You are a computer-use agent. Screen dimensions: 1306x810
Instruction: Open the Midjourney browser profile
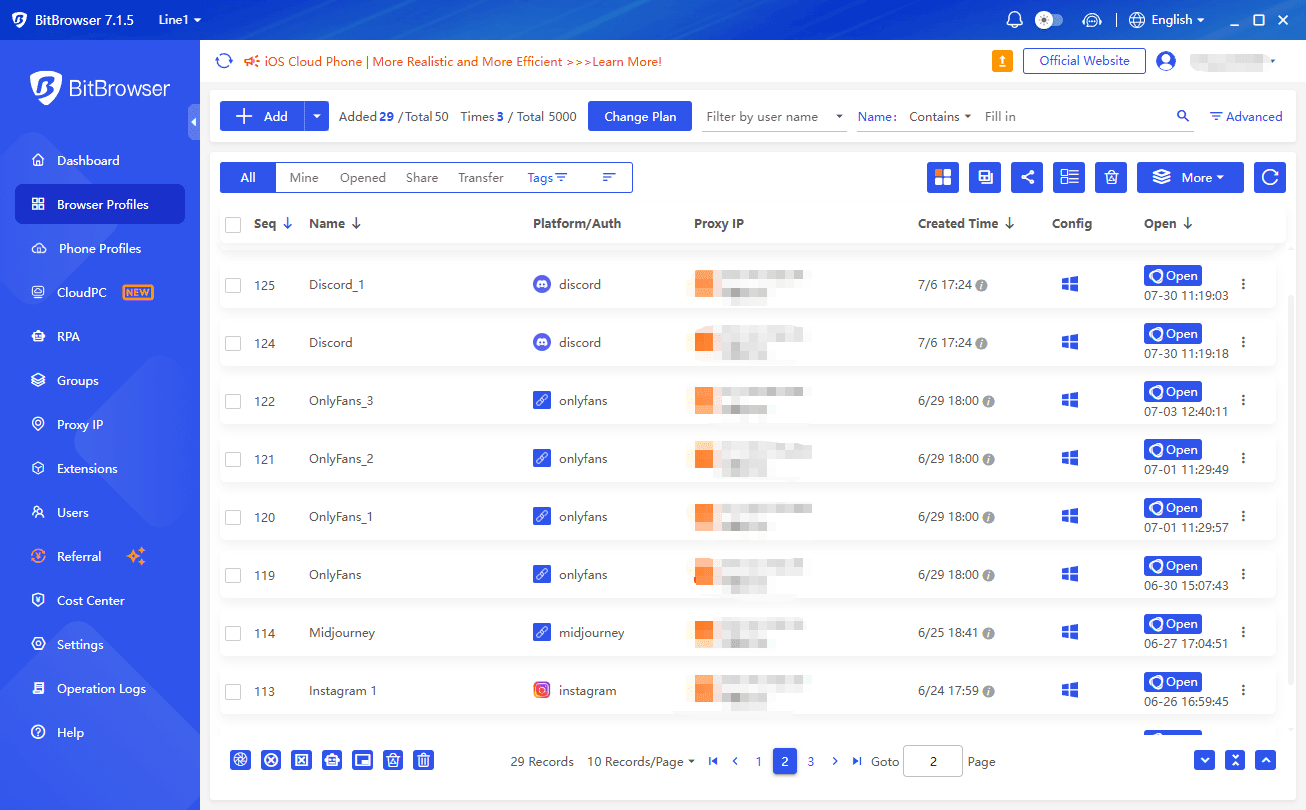1173,624
